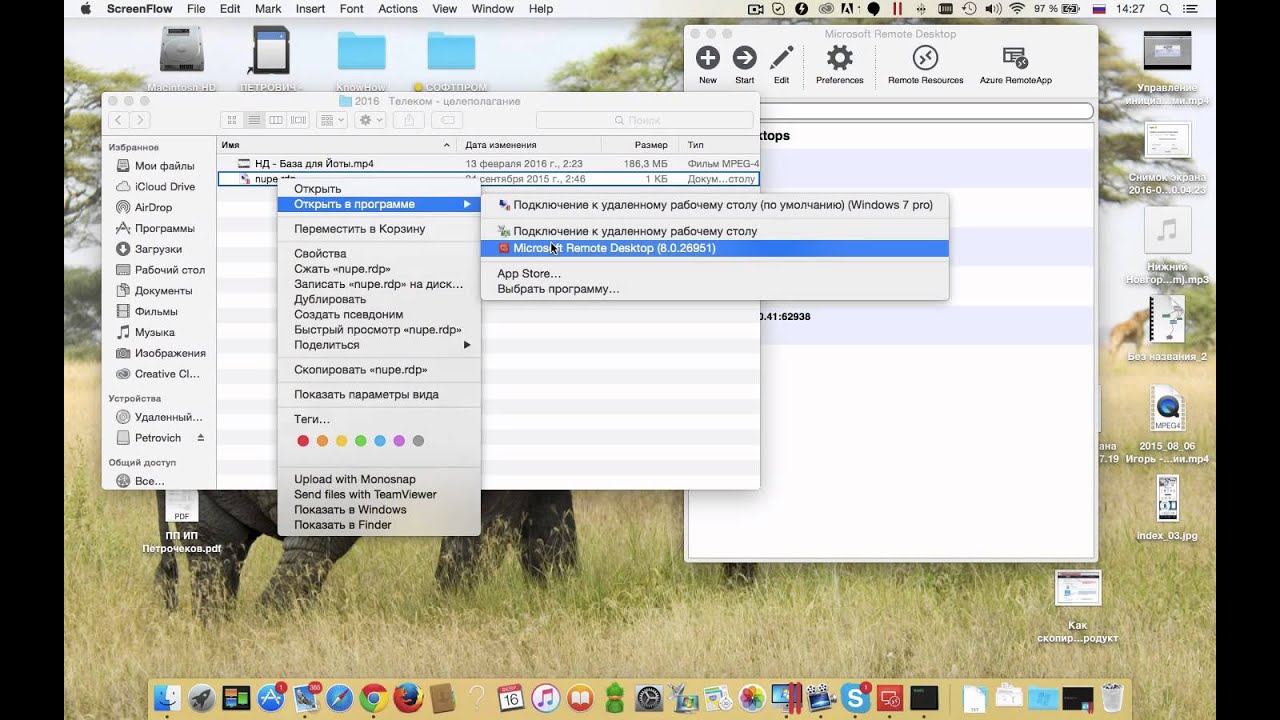Click the Finder Share toolbar button
This screenshot has height=720, width=1280.
407,120
